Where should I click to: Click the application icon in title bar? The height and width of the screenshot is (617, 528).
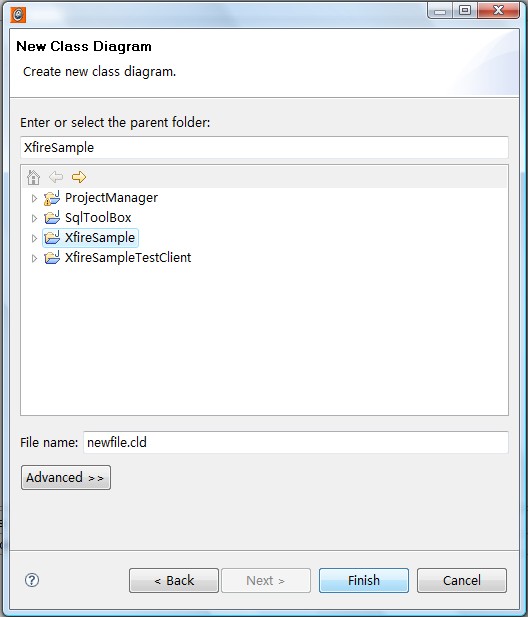click(18, 15)
